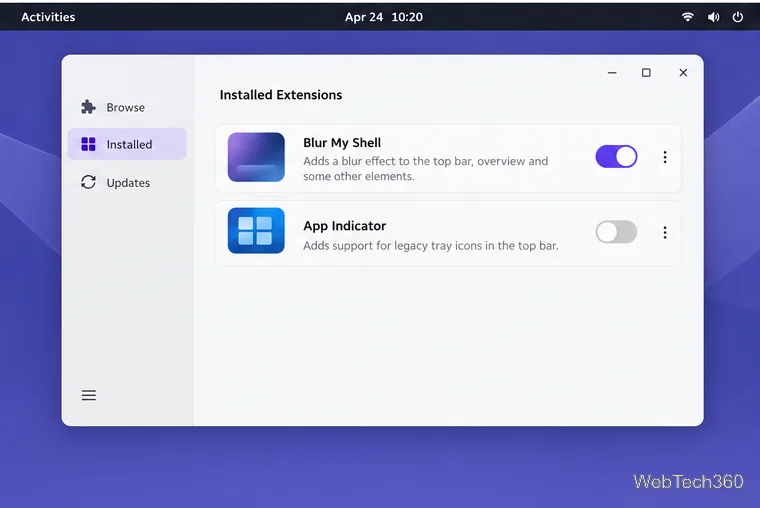760x508 pixels.
Task: Open the hamburger menu in sidebar
Action: (x=89, y=395)
